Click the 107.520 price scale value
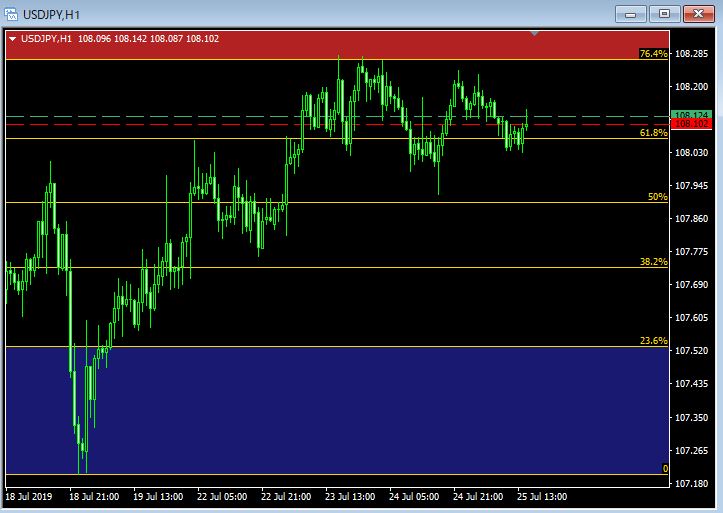 tap(691, 351)
